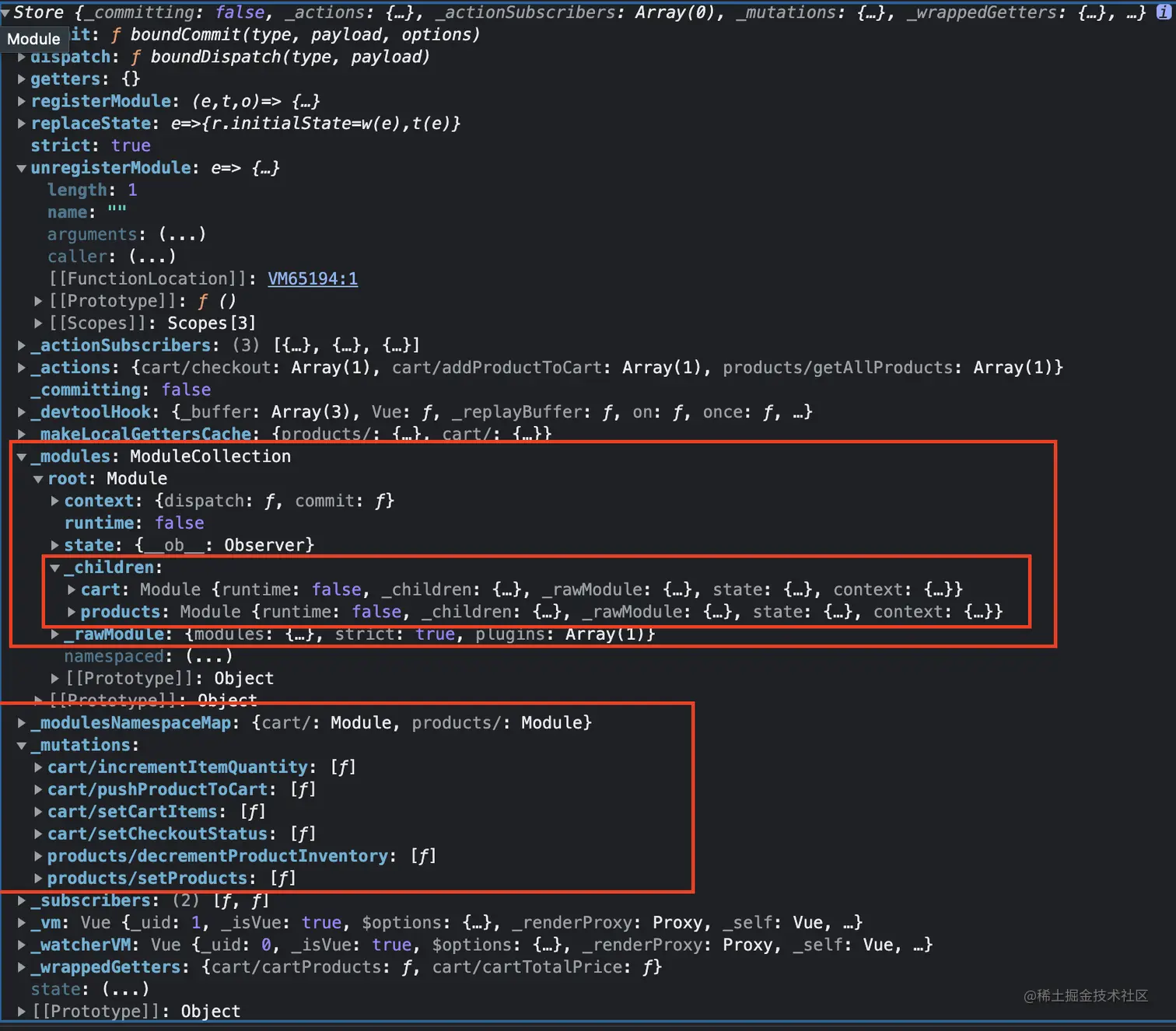The image size is (1176, 1031).
Task: Expand the _actions object
Action: pyautogui.click(x=22, y=368)
